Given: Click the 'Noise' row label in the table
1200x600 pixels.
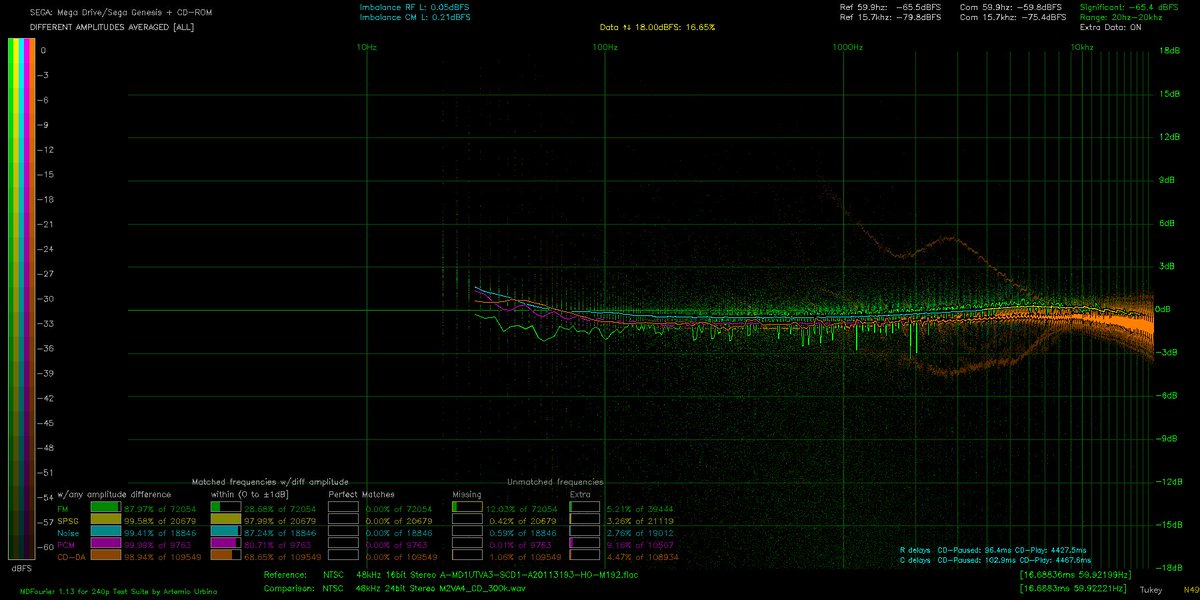Looking at the screenshot, I should point(69,532).
